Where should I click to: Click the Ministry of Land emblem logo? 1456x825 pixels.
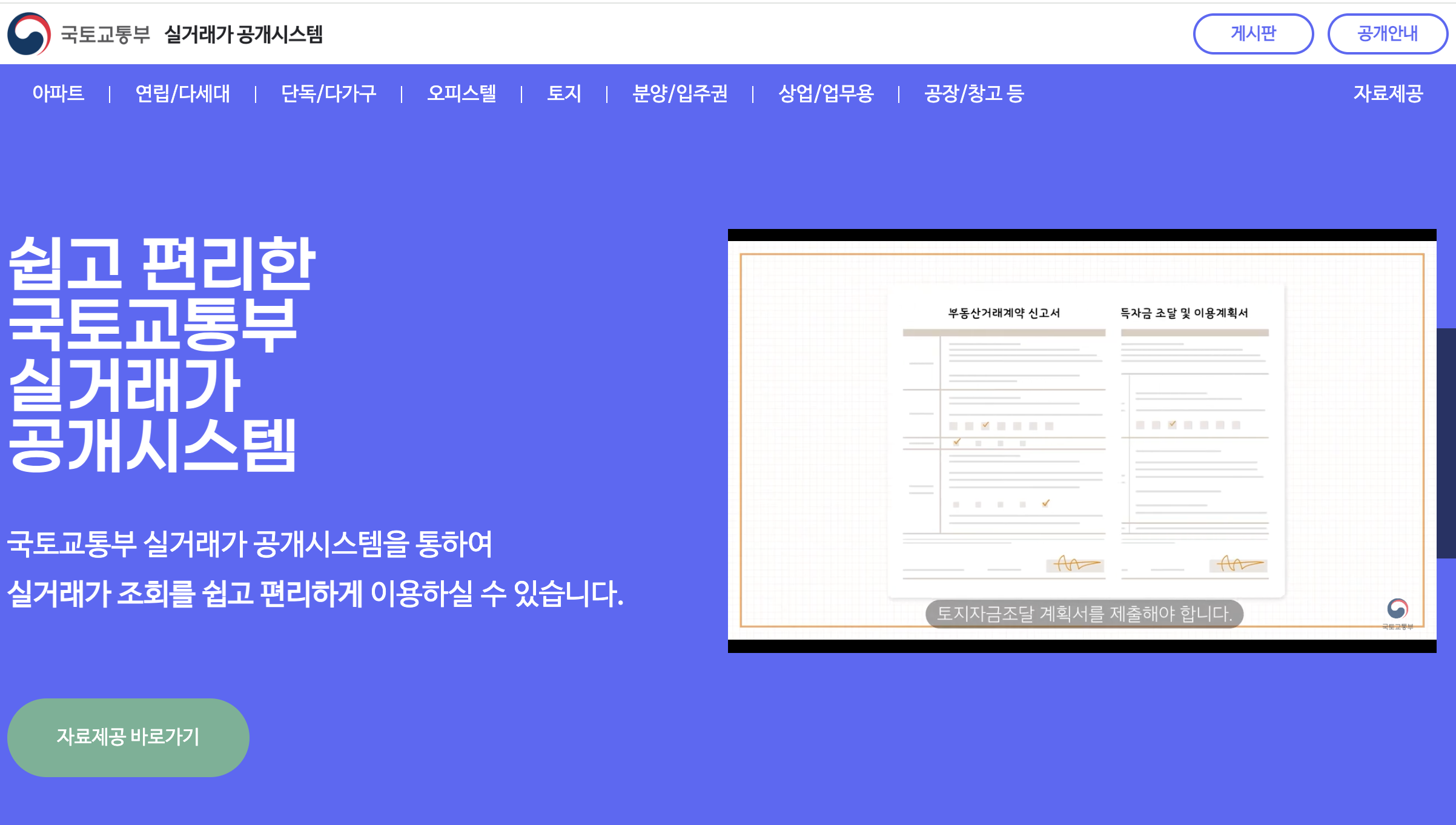point(29,34)
